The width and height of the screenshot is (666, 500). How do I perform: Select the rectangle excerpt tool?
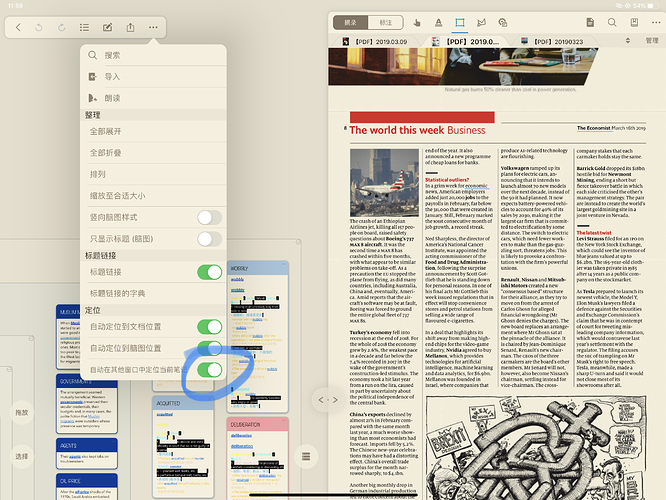(x=460, y=23)
